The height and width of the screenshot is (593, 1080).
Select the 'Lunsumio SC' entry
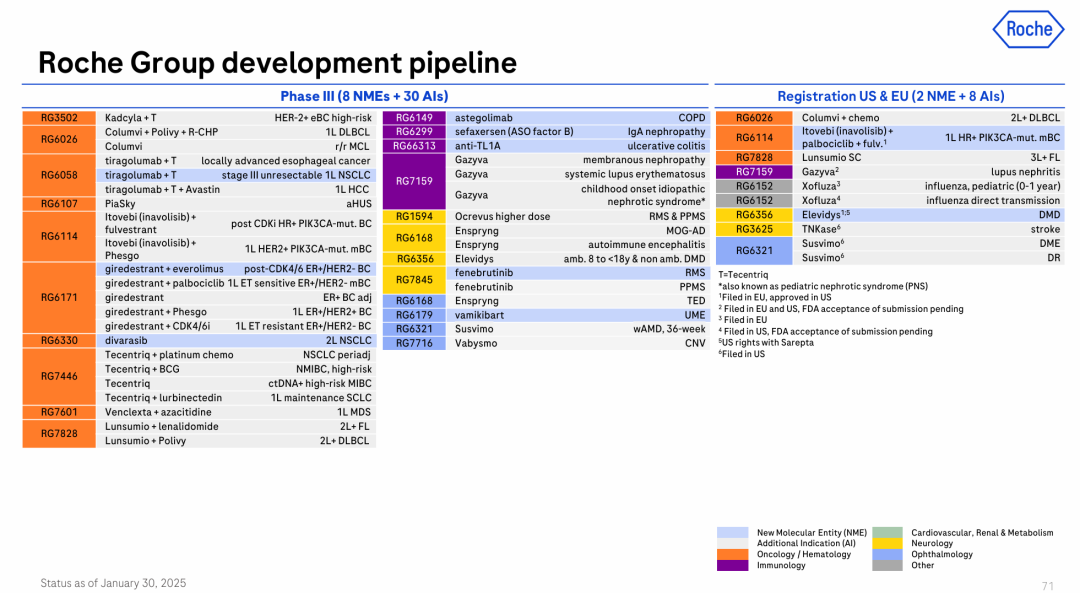click(x=831, y=158)
